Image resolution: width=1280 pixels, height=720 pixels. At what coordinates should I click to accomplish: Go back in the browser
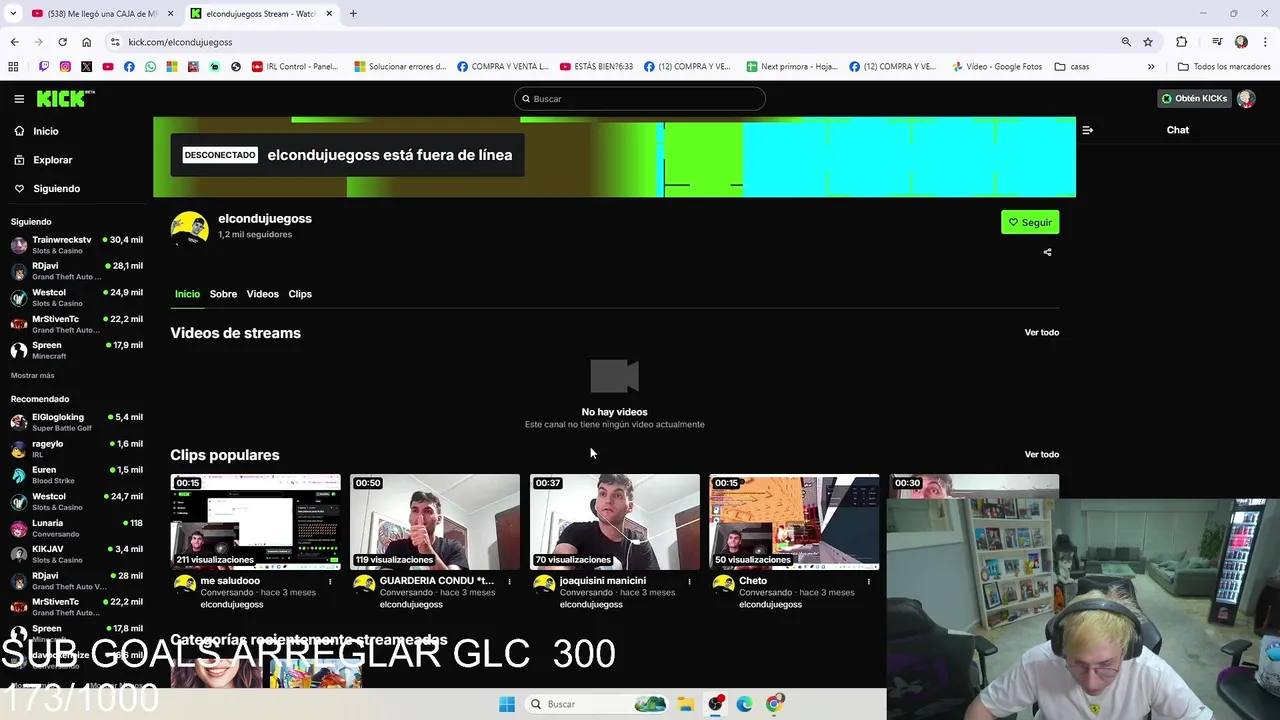coord(14,42)
